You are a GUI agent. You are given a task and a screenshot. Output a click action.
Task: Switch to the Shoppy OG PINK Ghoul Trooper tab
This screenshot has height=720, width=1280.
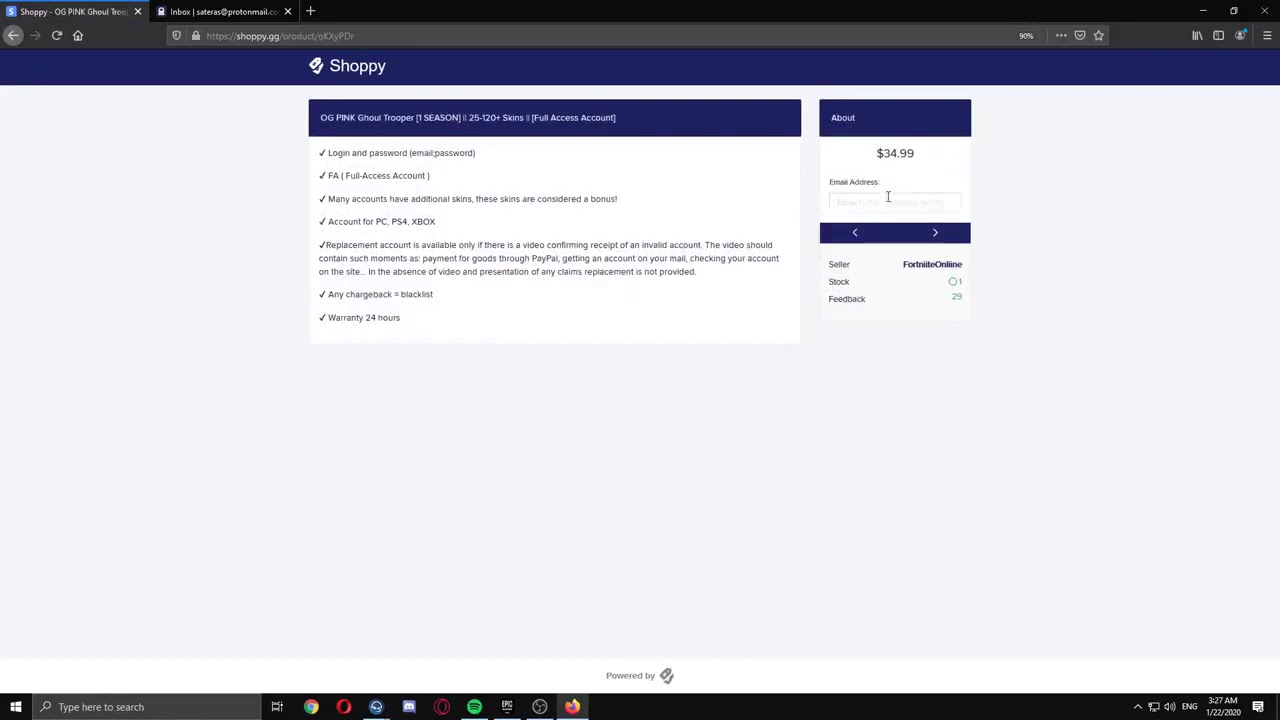click(x=72, y=11)
